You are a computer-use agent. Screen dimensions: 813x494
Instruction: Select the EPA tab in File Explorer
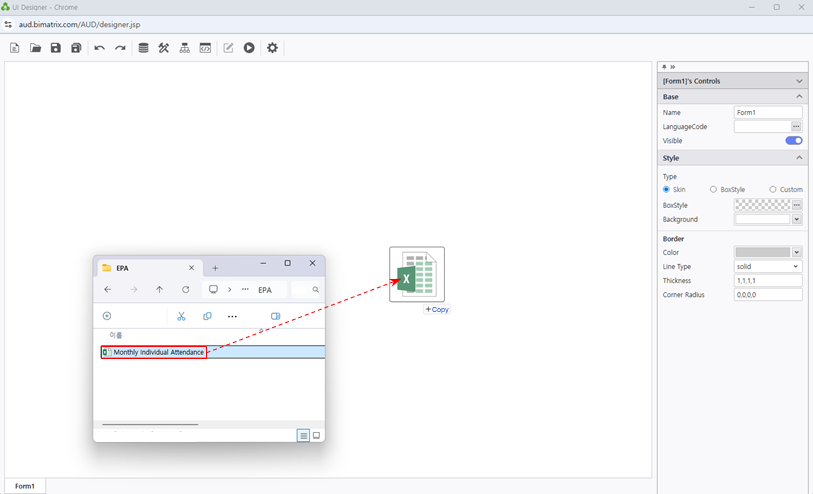(x=140, y=268)
